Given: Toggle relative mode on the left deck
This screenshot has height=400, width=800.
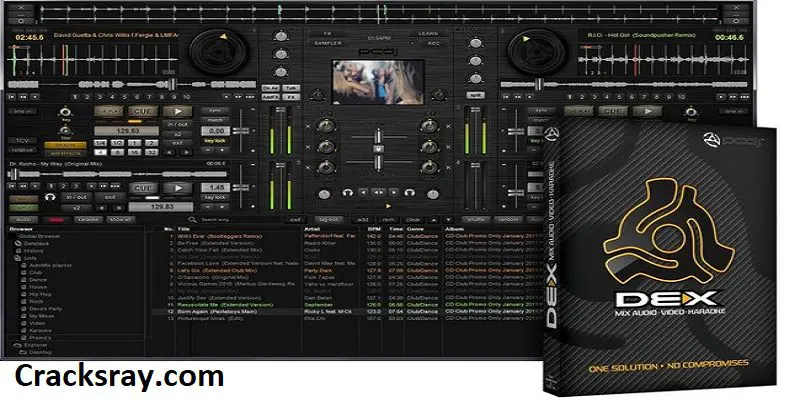Looking at the screenshot, I should pyautogui.click(x=22, y=150).
